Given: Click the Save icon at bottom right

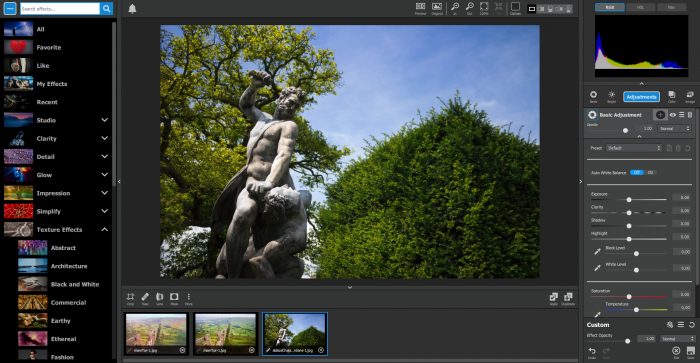Looking at the screenshot, I should pyautogui.click(x=690, y=352).
